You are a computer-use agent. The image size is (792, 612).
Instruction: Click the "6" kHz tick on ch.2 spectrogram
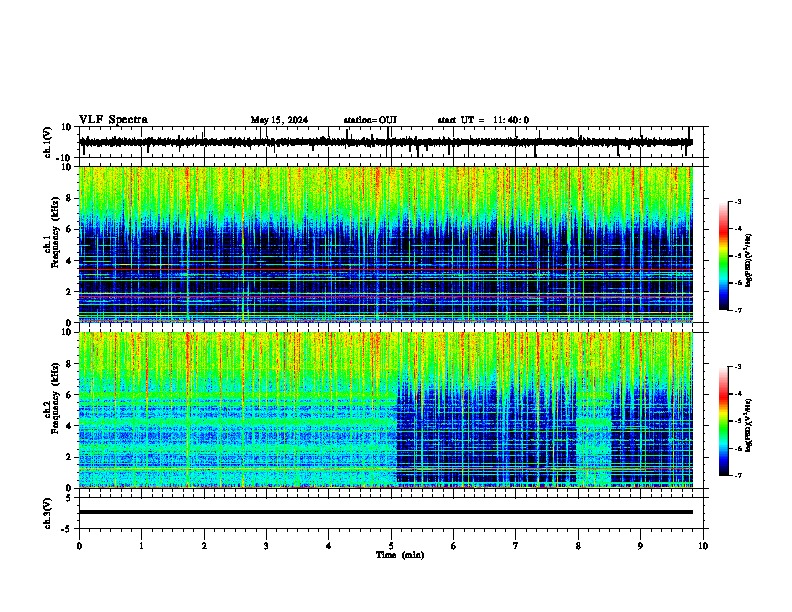[x=69, y=395]
